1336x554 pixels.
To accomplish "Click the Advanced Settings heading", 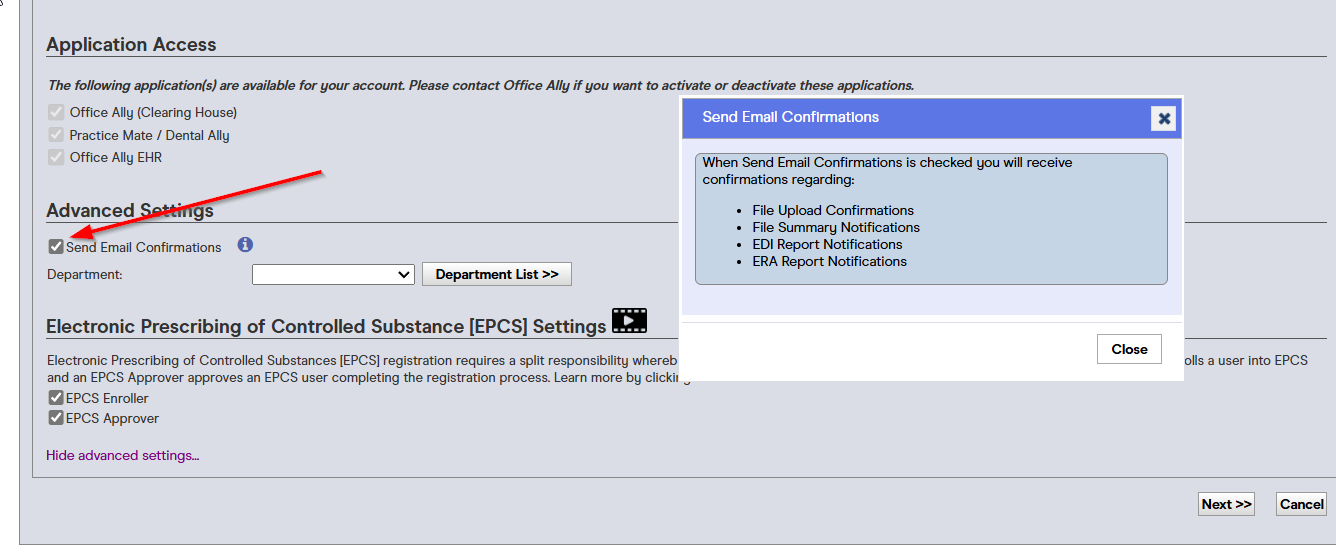I will click(130, 210).
